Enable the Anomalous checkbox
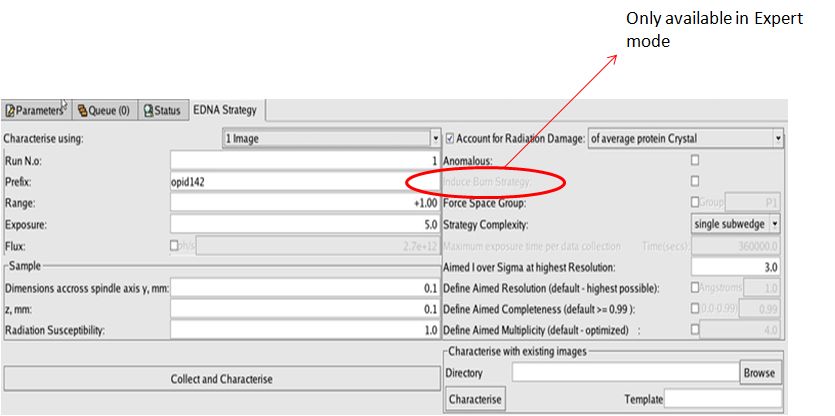The height and width of the screenshot is (416, 835). pos(695,160)
